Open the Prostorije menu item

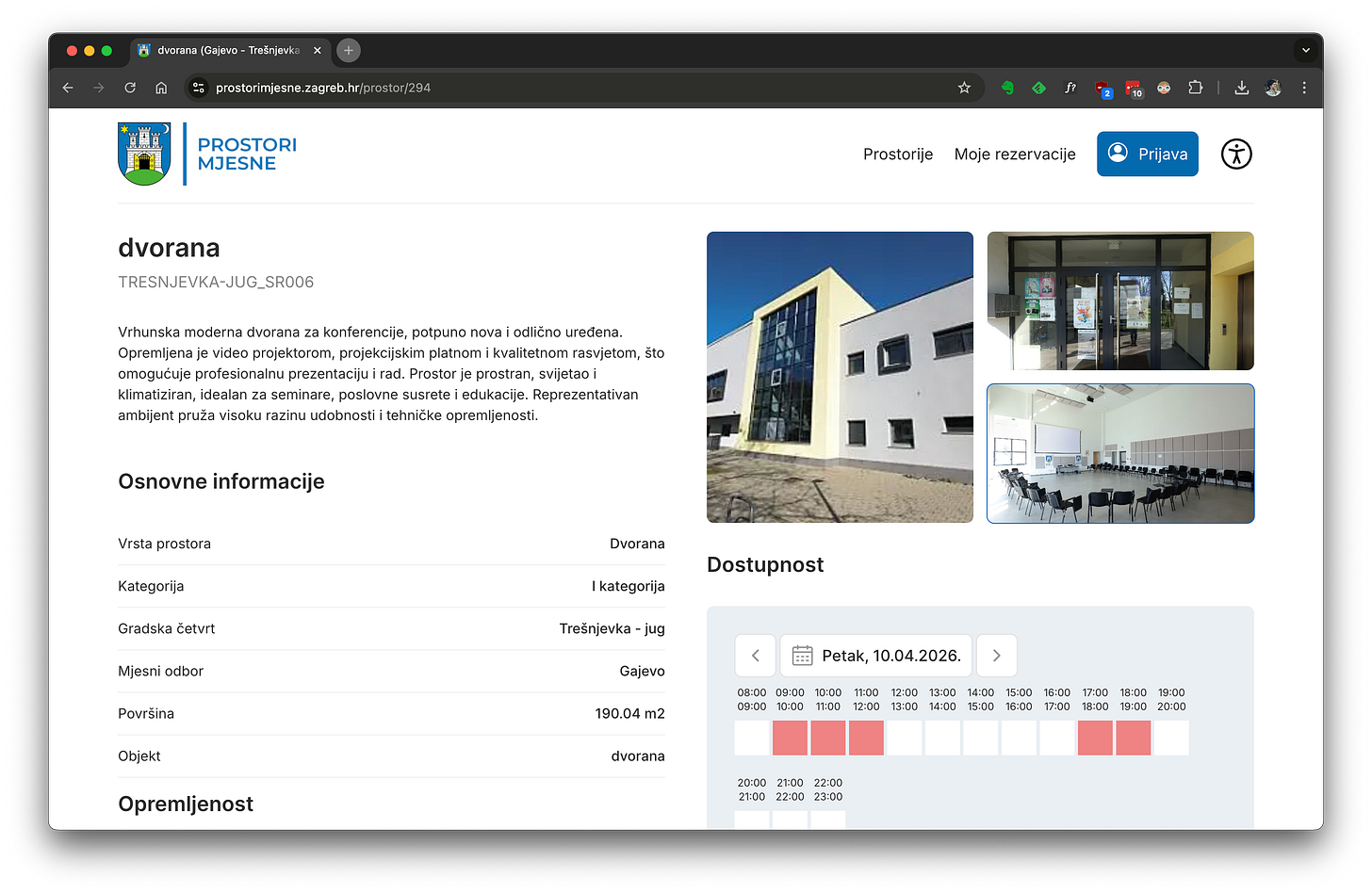tap(898, 154)
